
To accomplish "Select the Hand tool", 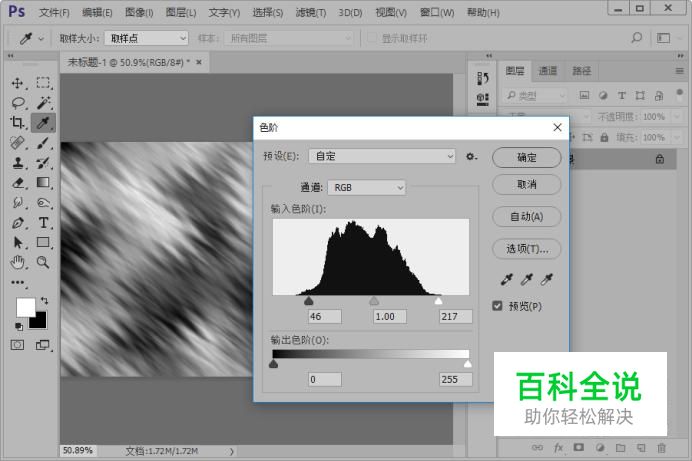I will pyautogui.click(x=17, y=262).
